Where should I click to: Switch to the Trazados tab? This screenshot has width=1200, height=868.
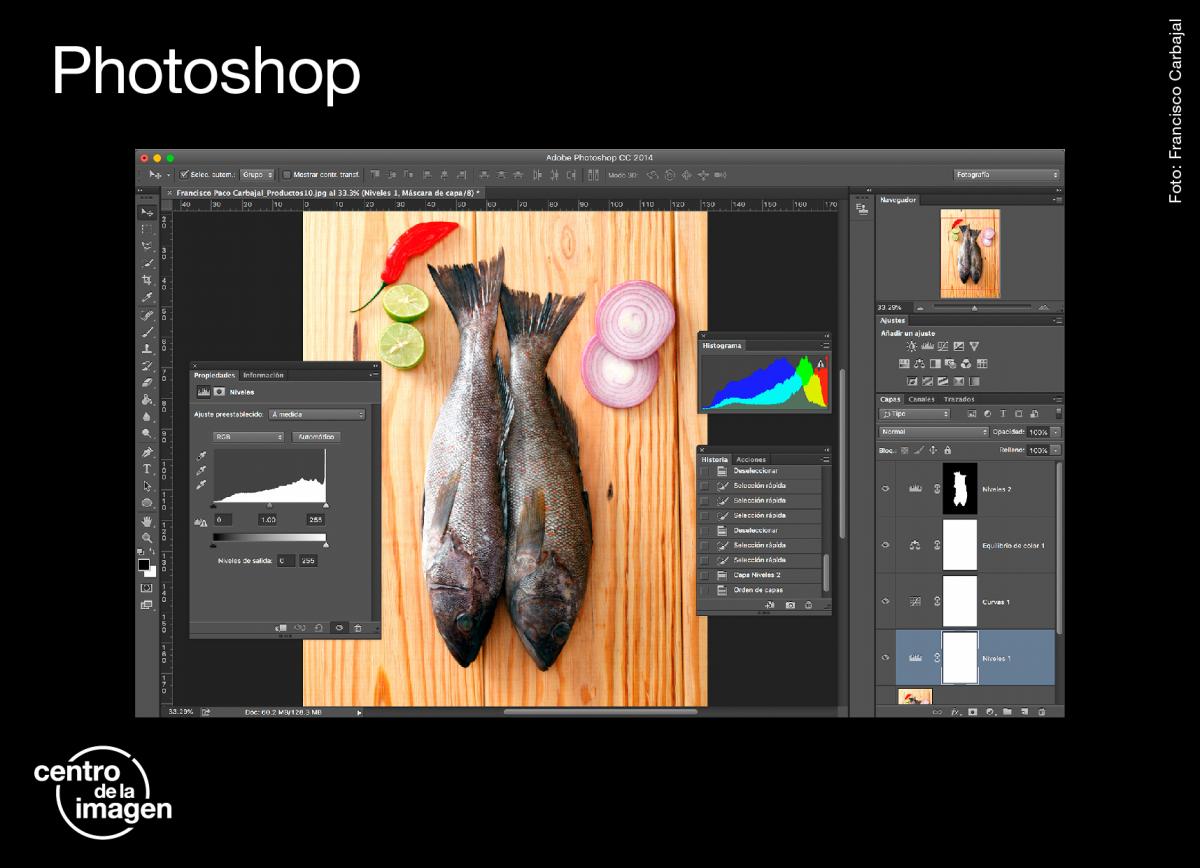959,399
